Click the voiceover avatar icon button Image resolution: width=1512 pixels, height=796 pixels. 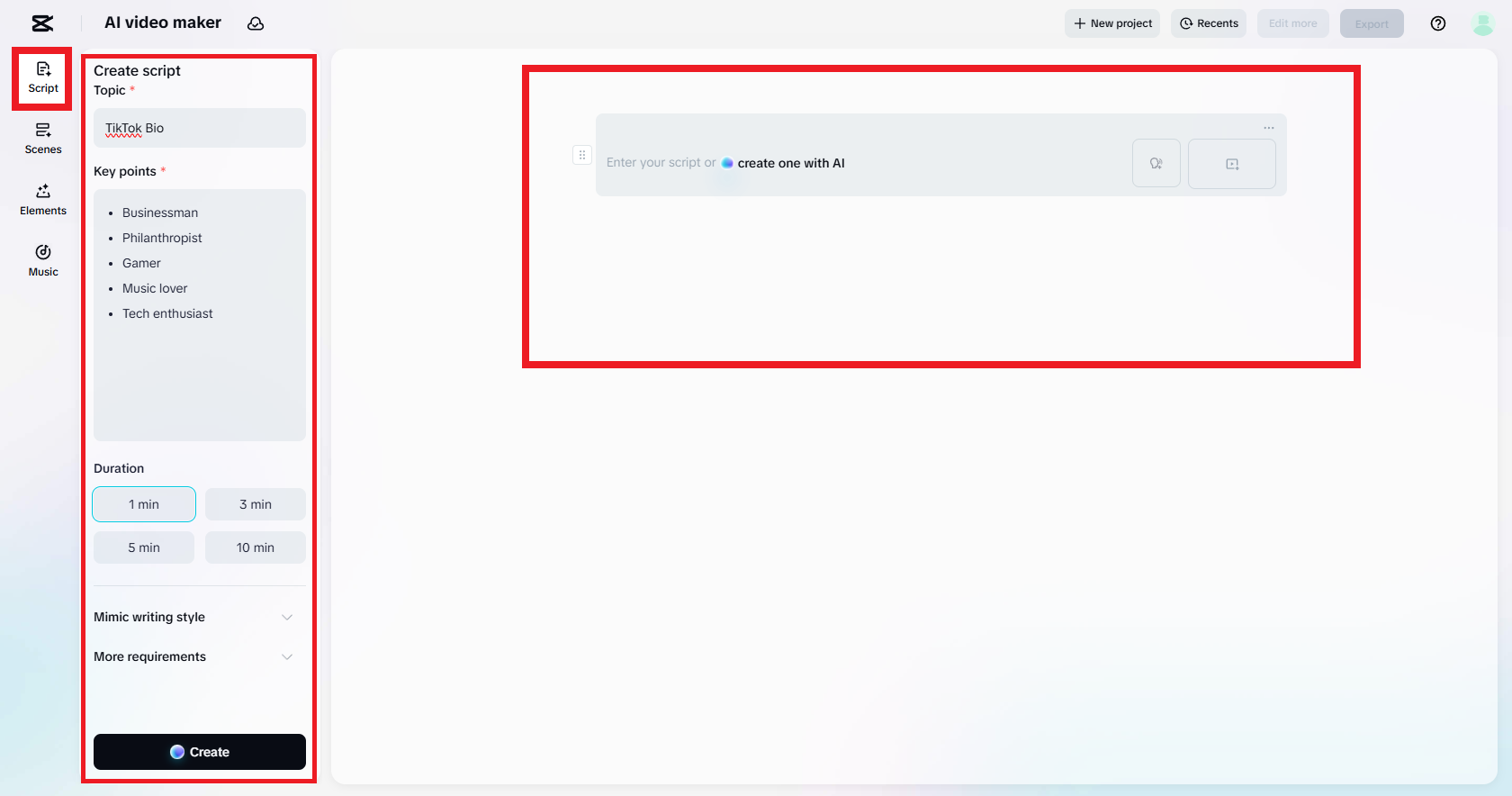1156,163
